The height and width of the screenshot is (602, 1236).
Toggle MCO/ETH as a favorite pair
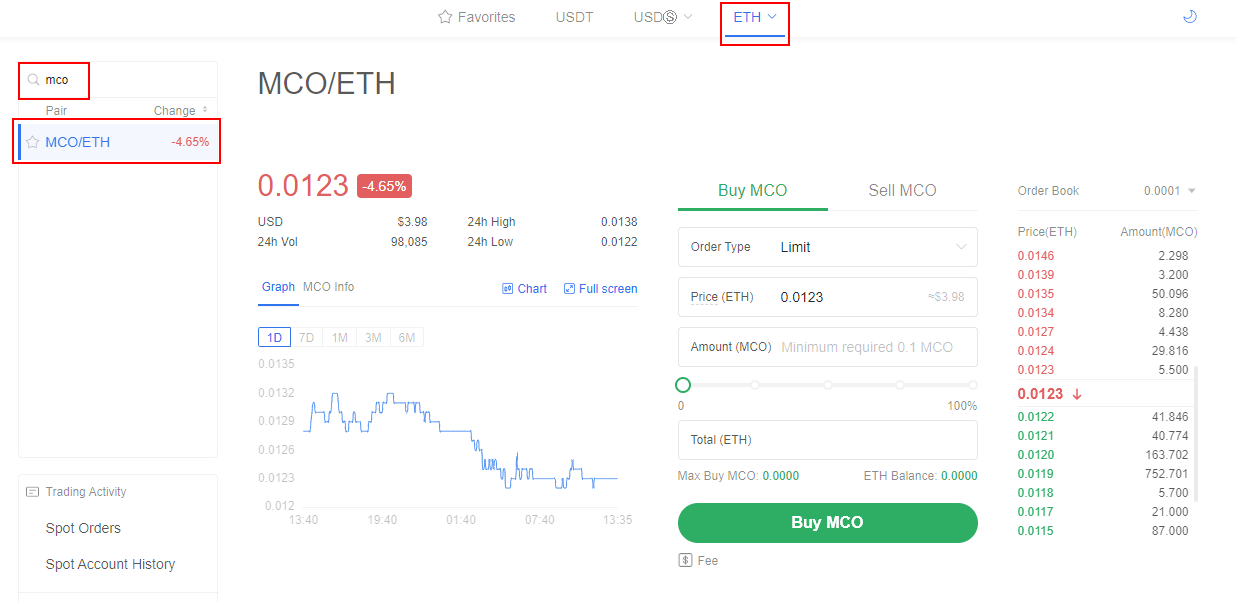tap(30, 141)
